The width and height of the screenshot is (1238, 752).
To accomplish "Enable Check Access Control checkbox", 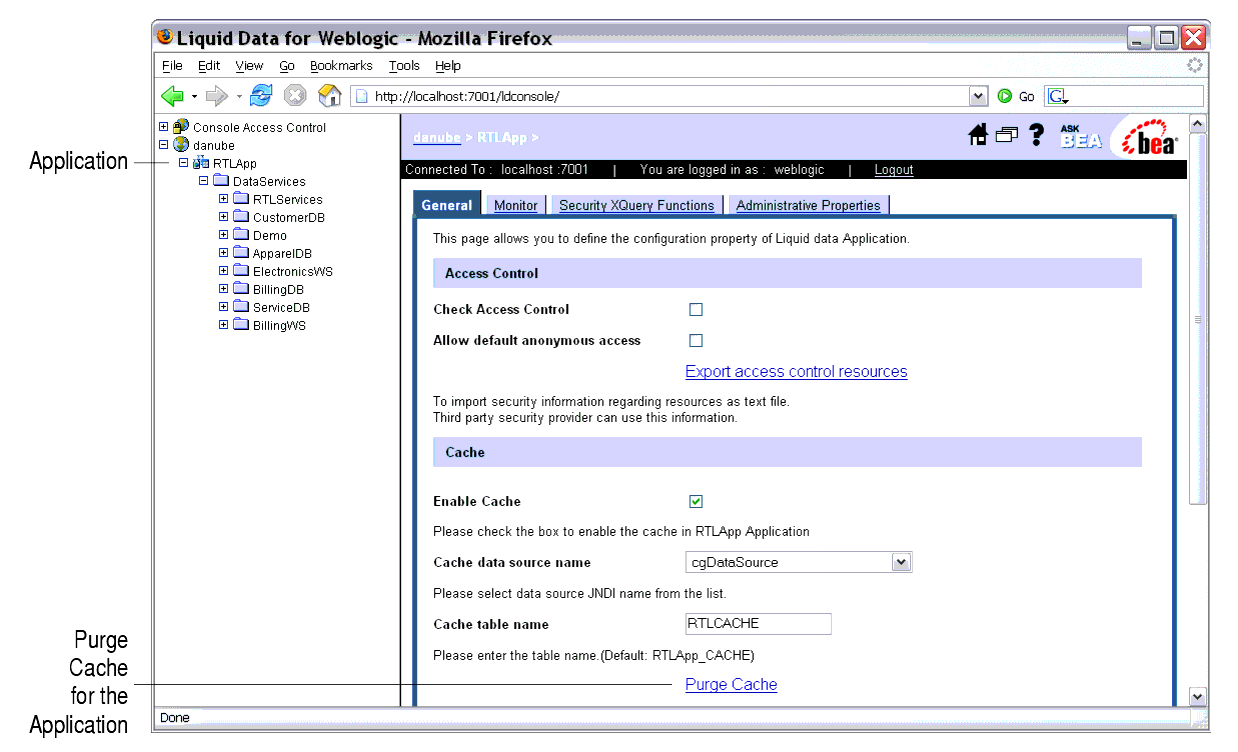I will [x=696, y=310].
